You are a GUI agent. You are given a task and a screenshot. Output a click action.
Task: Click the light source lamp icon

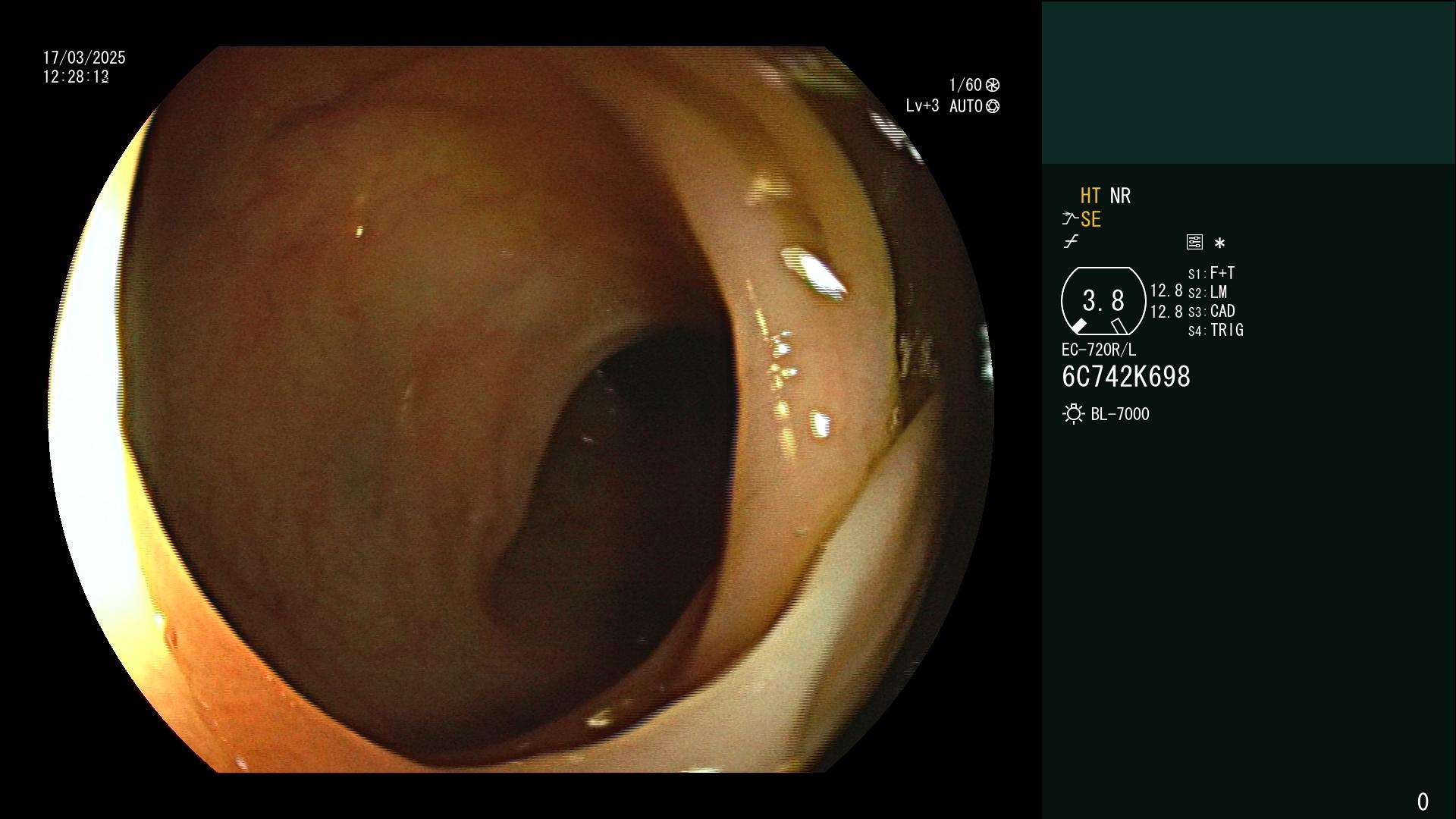tap(1073, 414)
